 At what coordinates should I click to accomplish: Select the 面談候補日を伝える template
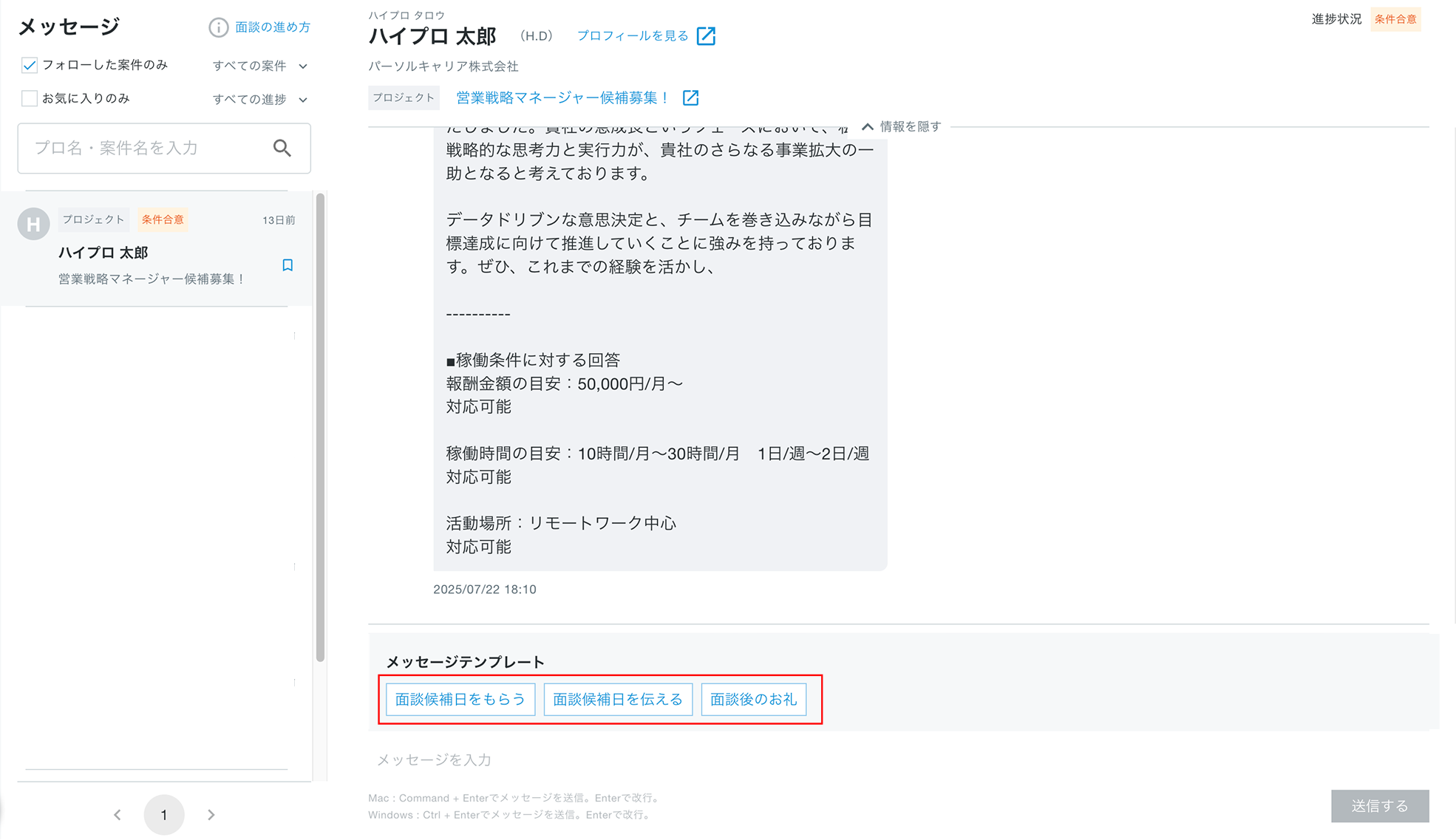pos(617,699)
